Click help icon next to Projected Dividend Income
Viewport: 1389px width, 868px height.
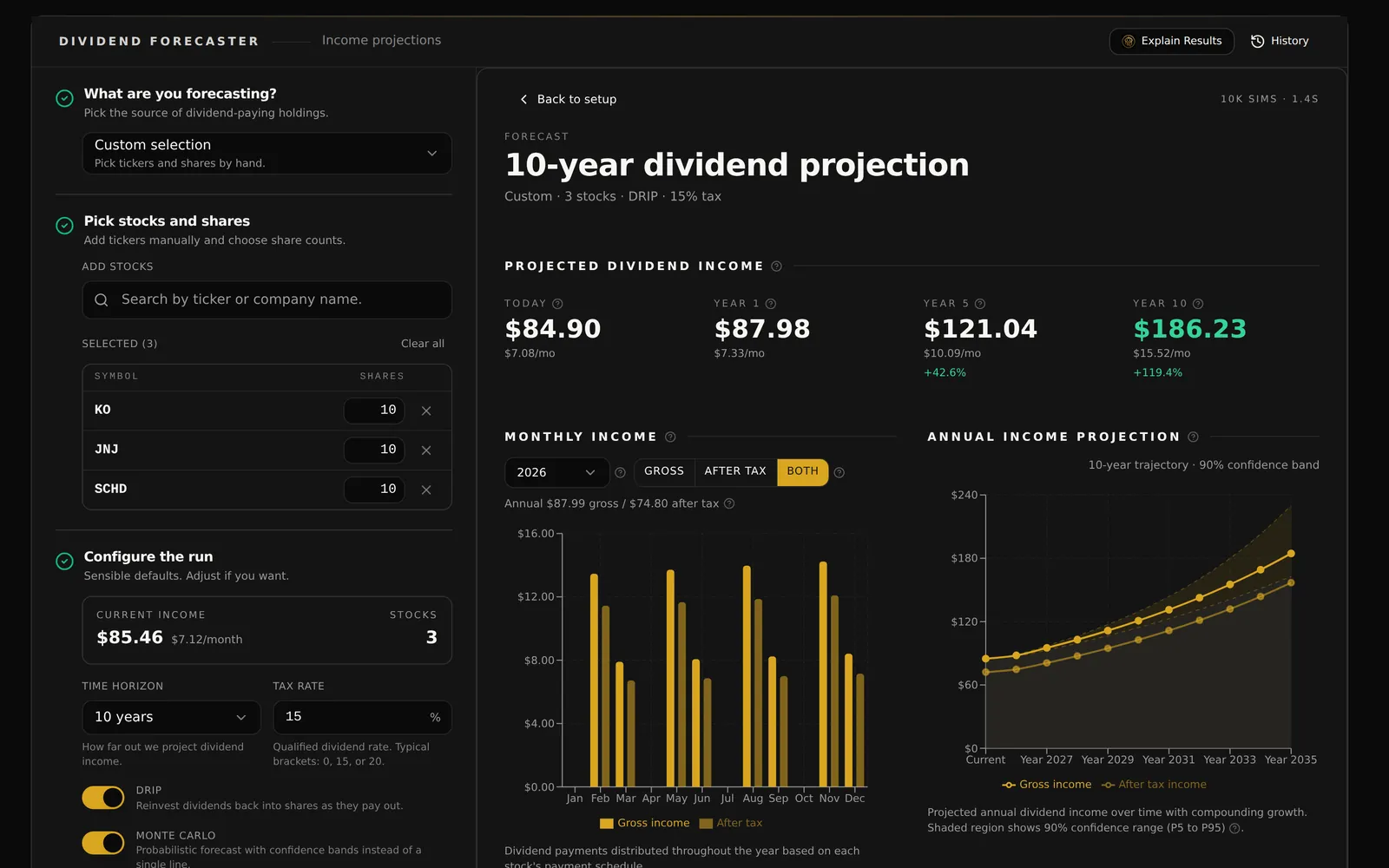[776, 266]
